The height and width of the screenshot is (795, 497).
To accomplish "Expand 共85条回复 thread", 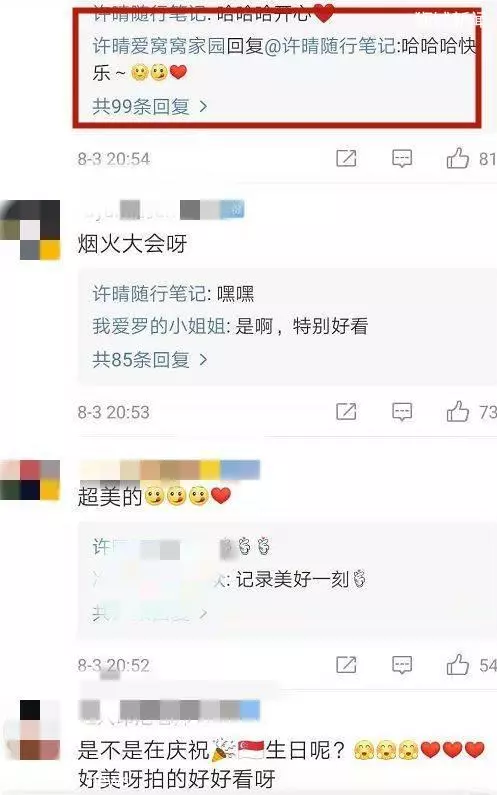I will tap(150, 359).
